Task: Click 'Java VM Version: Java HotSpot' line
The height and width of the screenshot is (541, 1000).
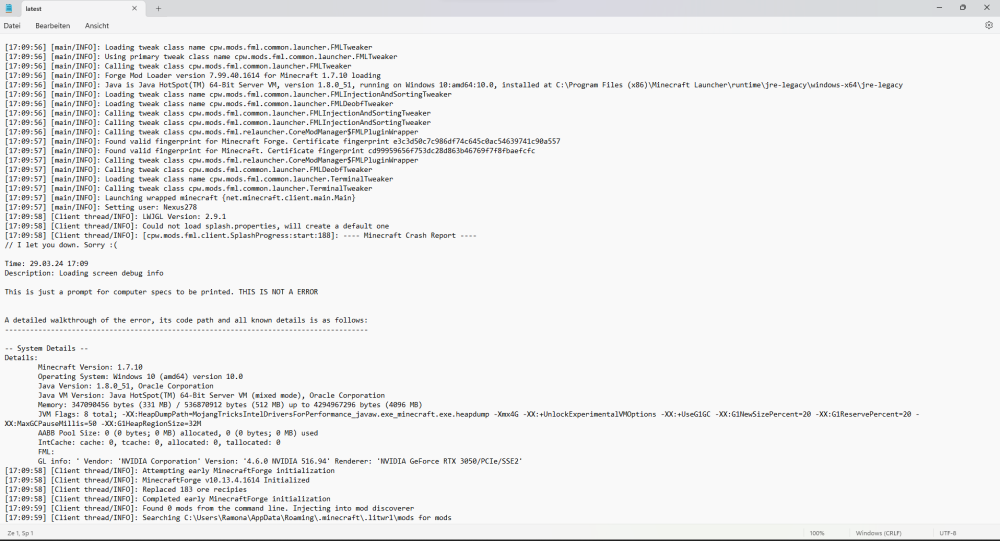Action: (211, 395)
